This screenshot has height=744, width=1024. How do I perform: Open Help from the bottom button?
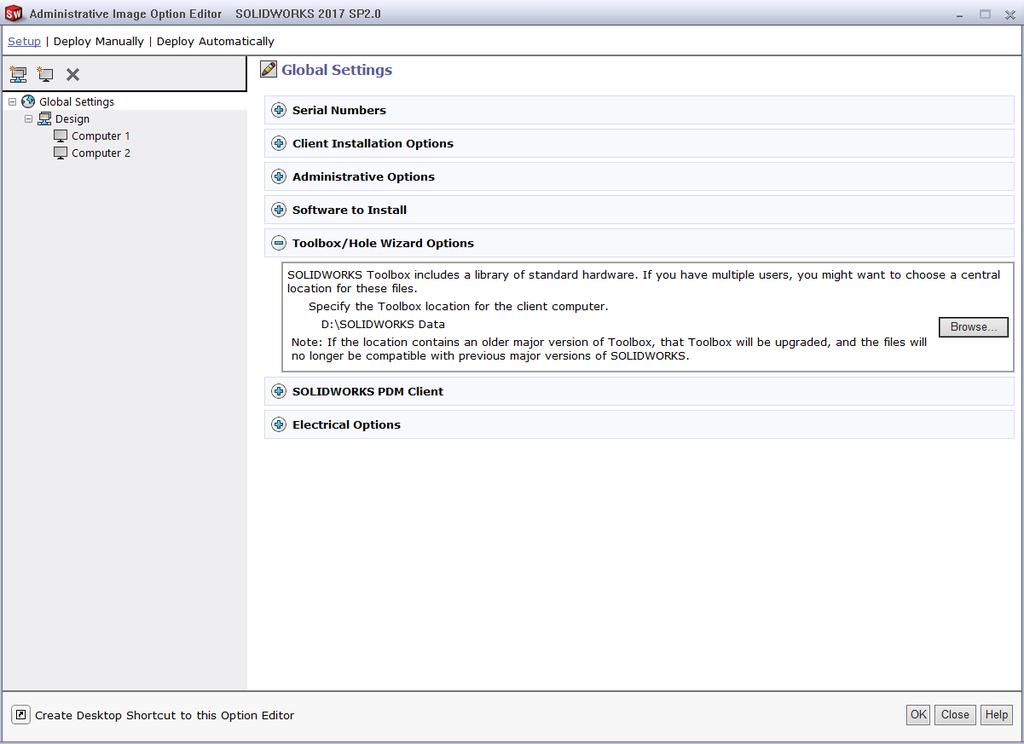pyautogui.click(x=996, y=715)
